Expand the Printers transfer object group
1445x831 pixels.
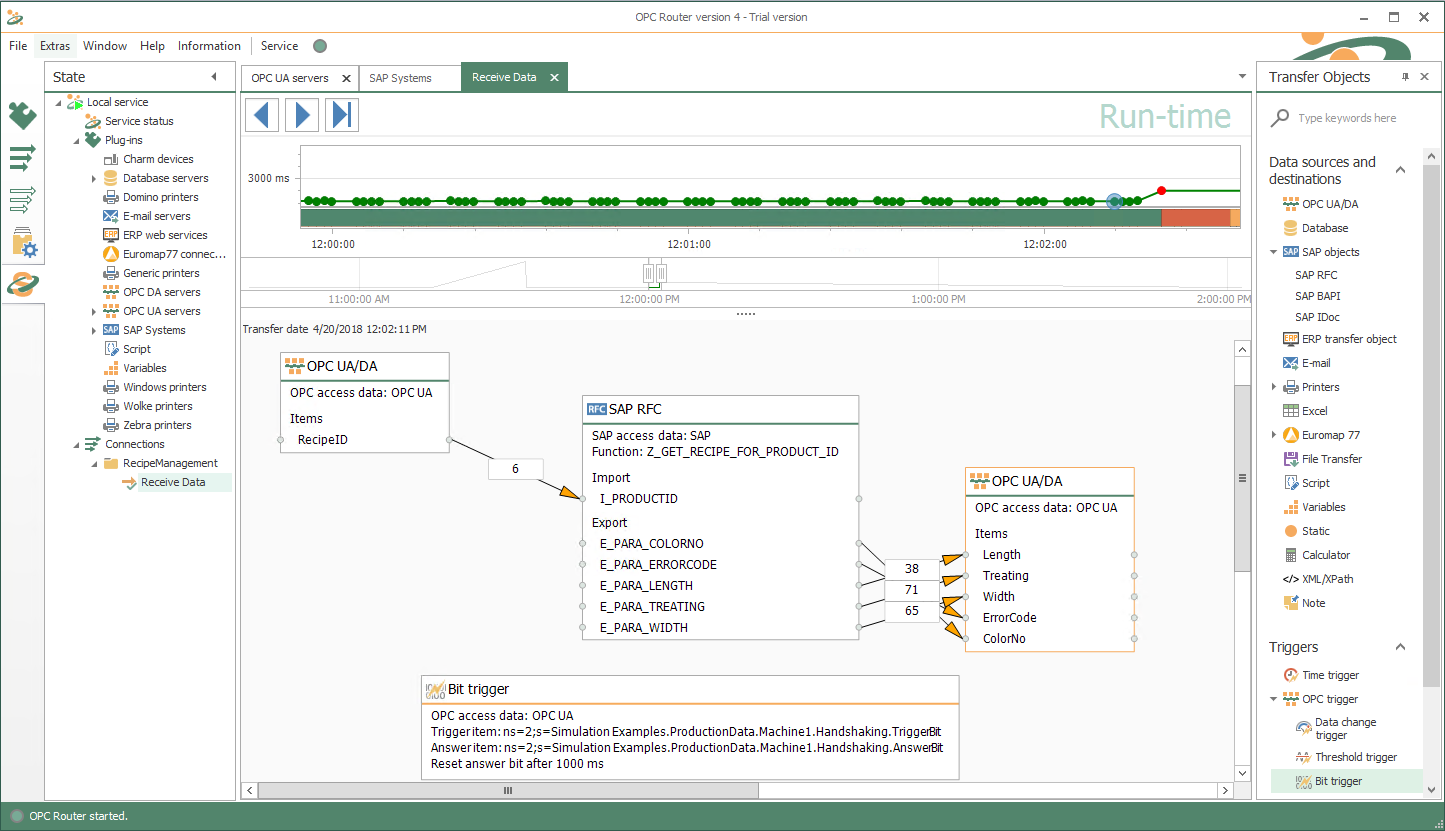click(1273, 387)
